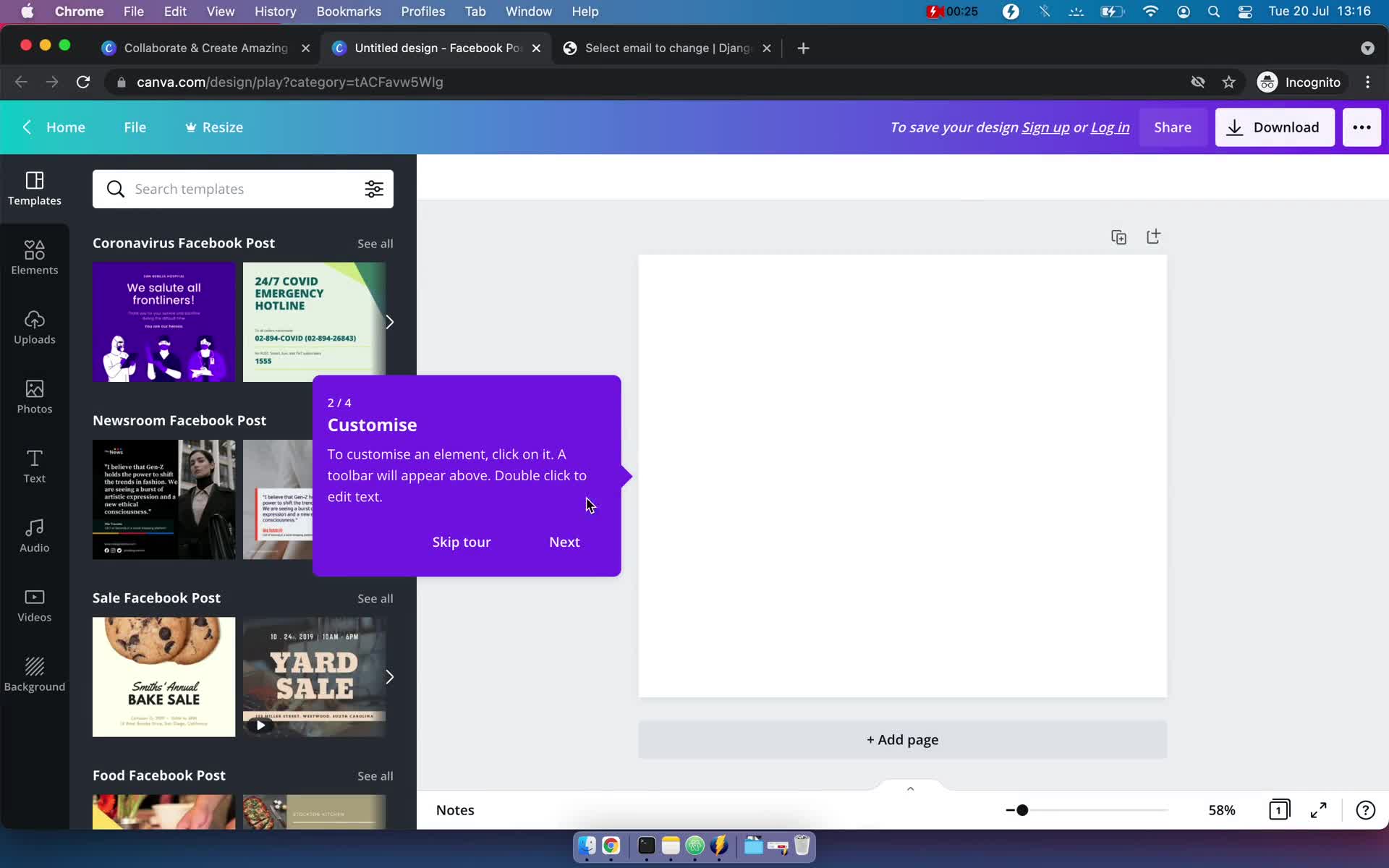Adjust the zoom slider
The height and width of the screenshot is (868, 1389).
[1021, 810]
